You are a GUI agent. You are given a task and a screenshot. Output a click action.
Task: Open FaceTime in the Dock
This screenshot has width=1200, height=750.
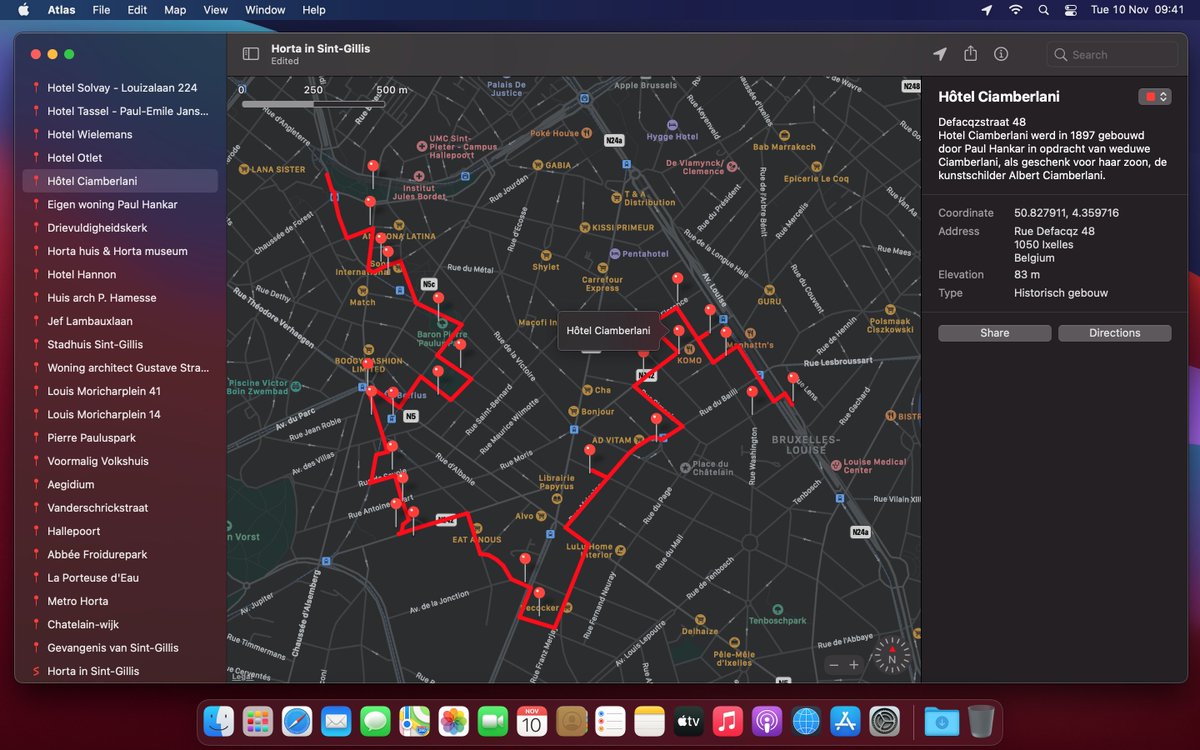point(492,720)
